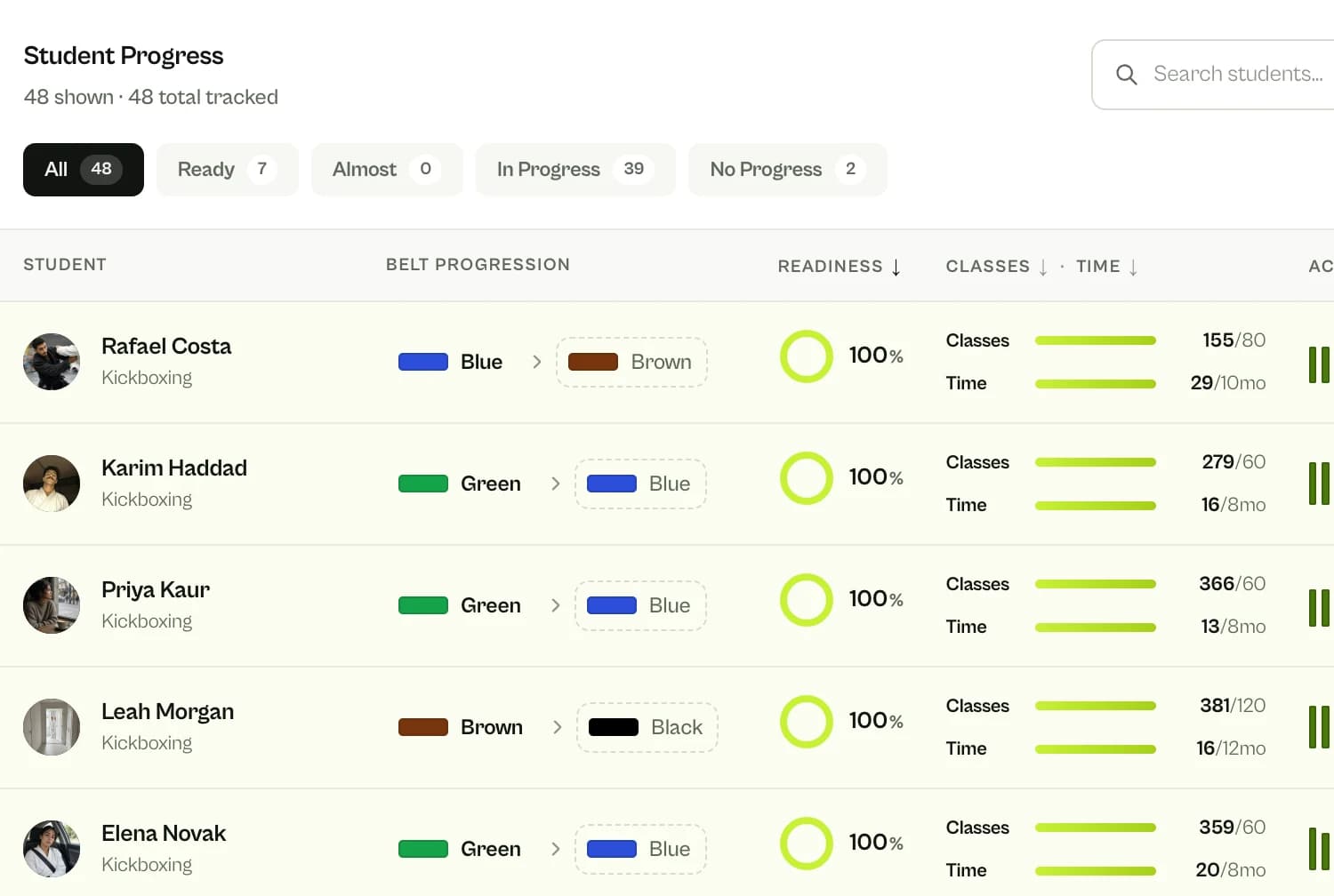This screenshot has height=896, width=1334.
Task: Click Leah Morgan's 16/12mo time value
Action: click(1231, 748)
